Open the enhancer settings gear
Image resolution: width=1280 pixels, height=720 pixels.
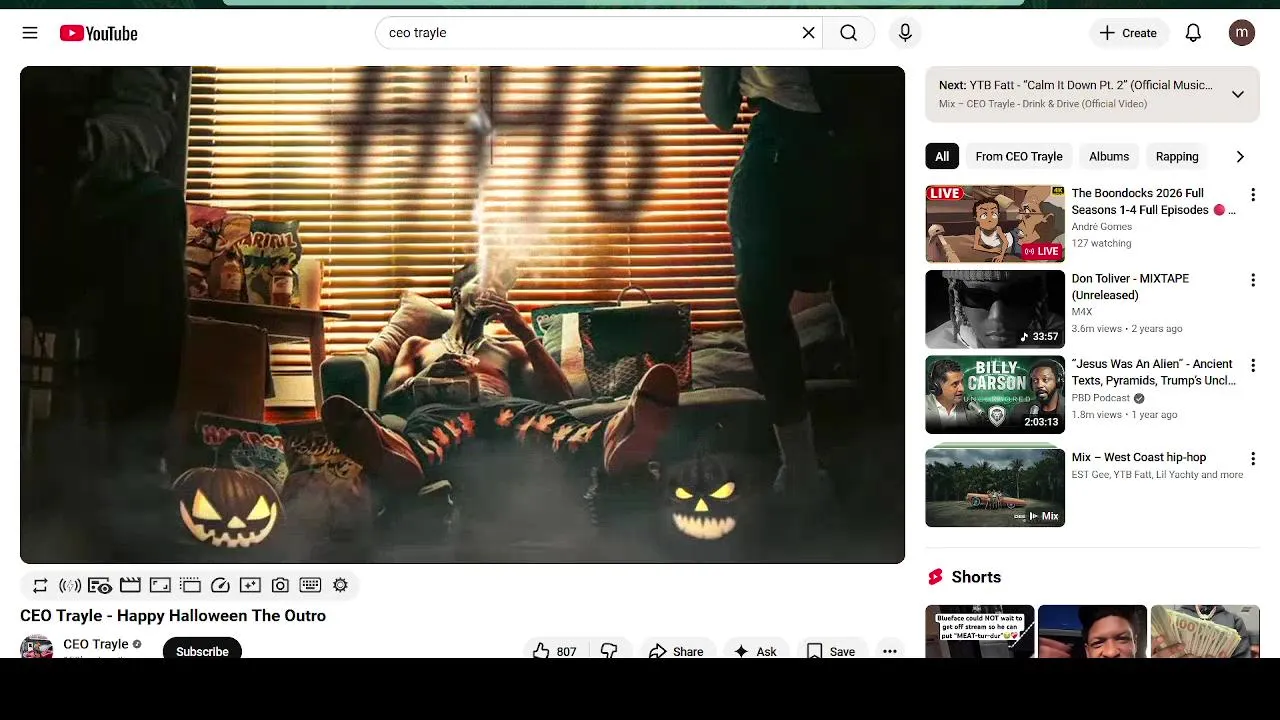pos(340,585)
